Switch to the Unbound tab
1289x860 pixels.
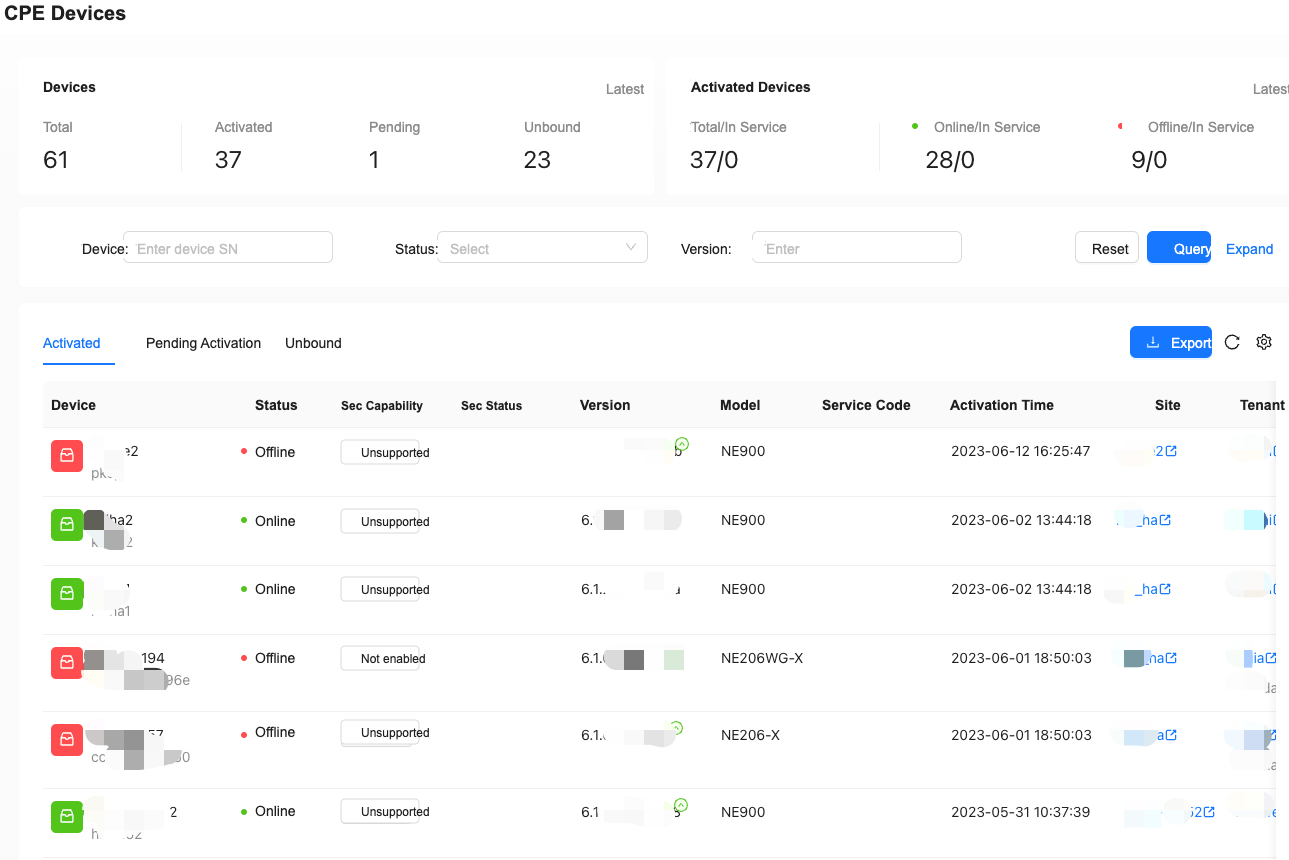coord(313,343)
